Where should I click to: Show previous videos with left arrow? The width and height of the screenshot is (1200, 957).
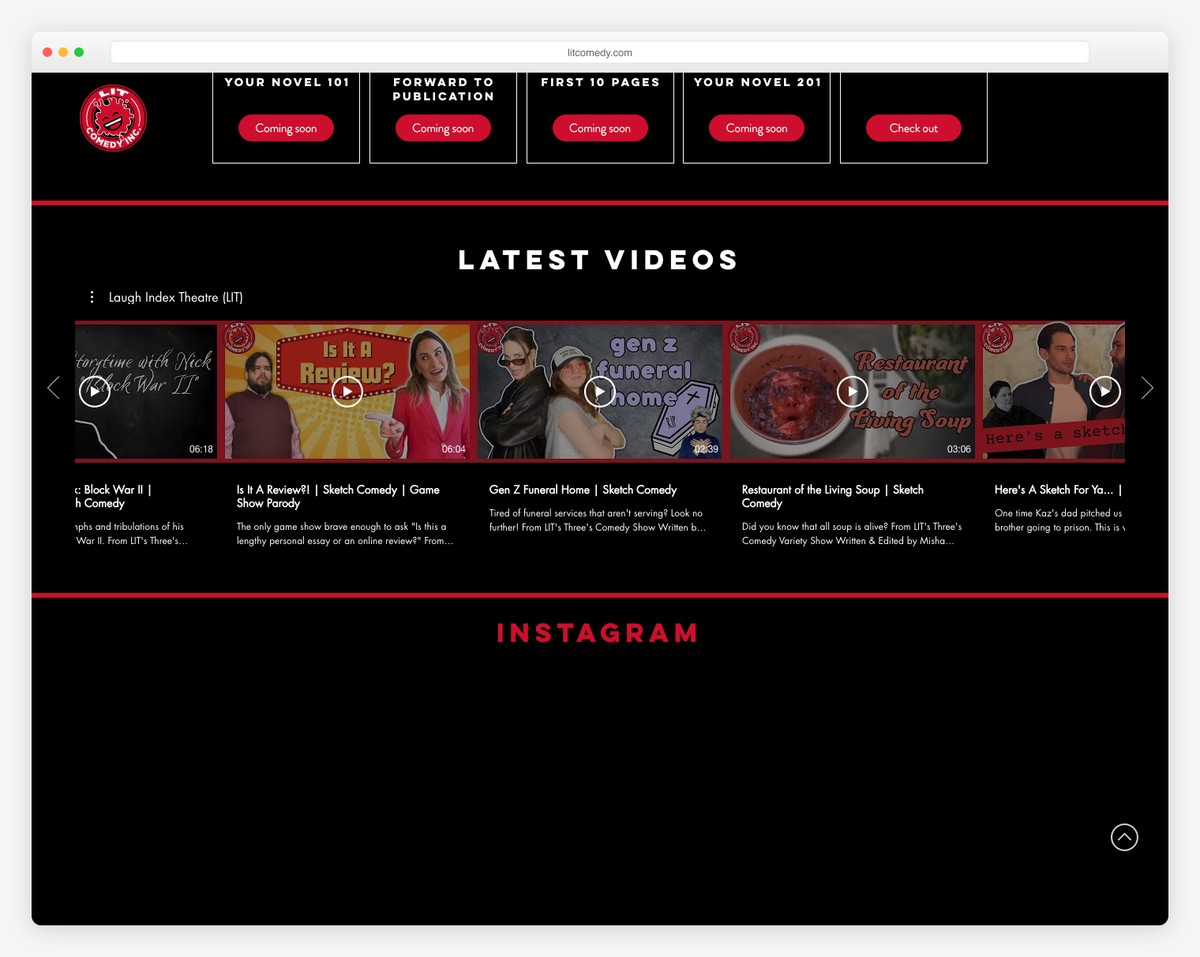(x=54, y=388)
